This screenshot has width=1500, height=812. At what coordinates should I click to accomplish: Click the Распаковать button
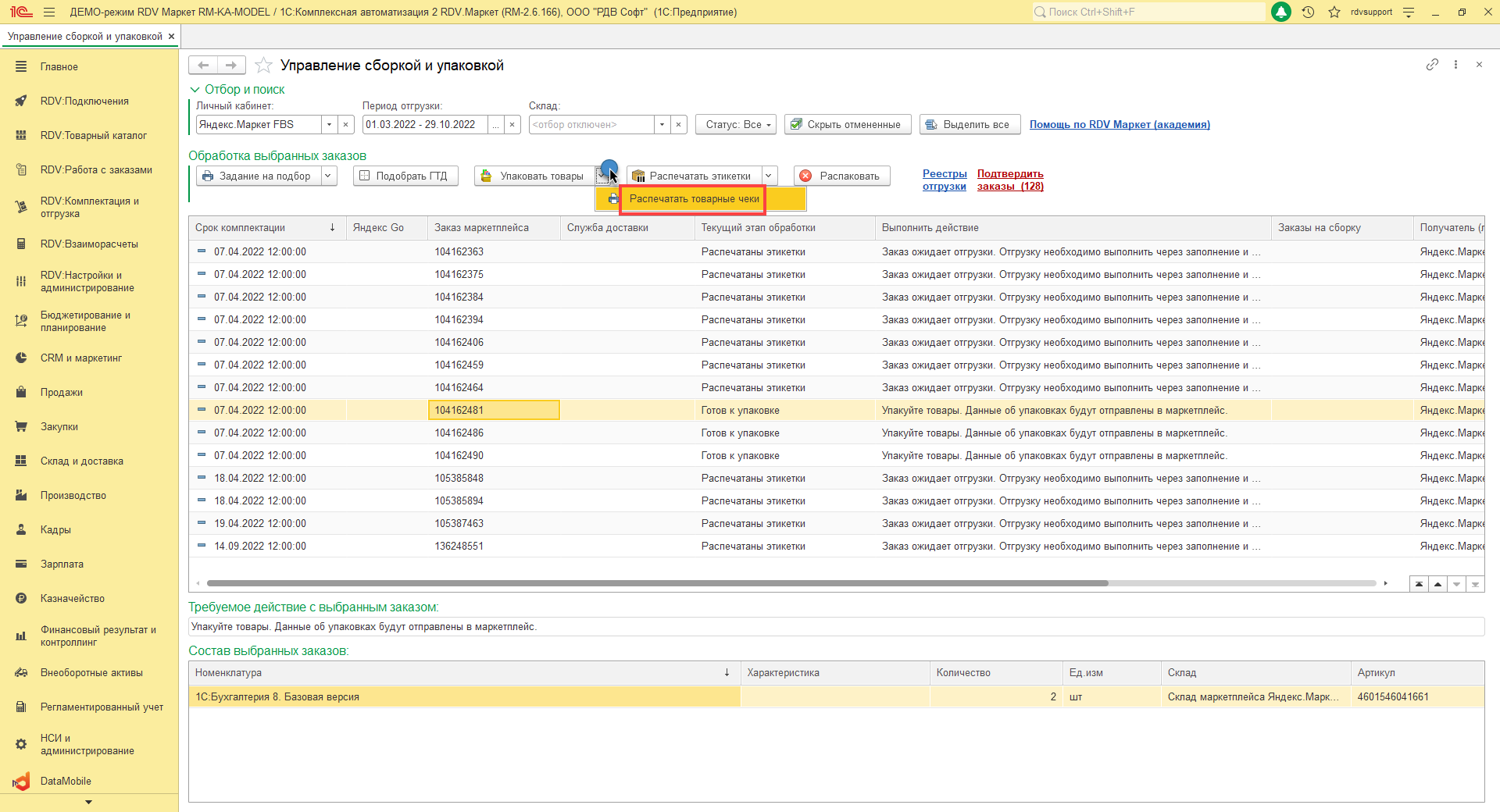coord(841,176)
